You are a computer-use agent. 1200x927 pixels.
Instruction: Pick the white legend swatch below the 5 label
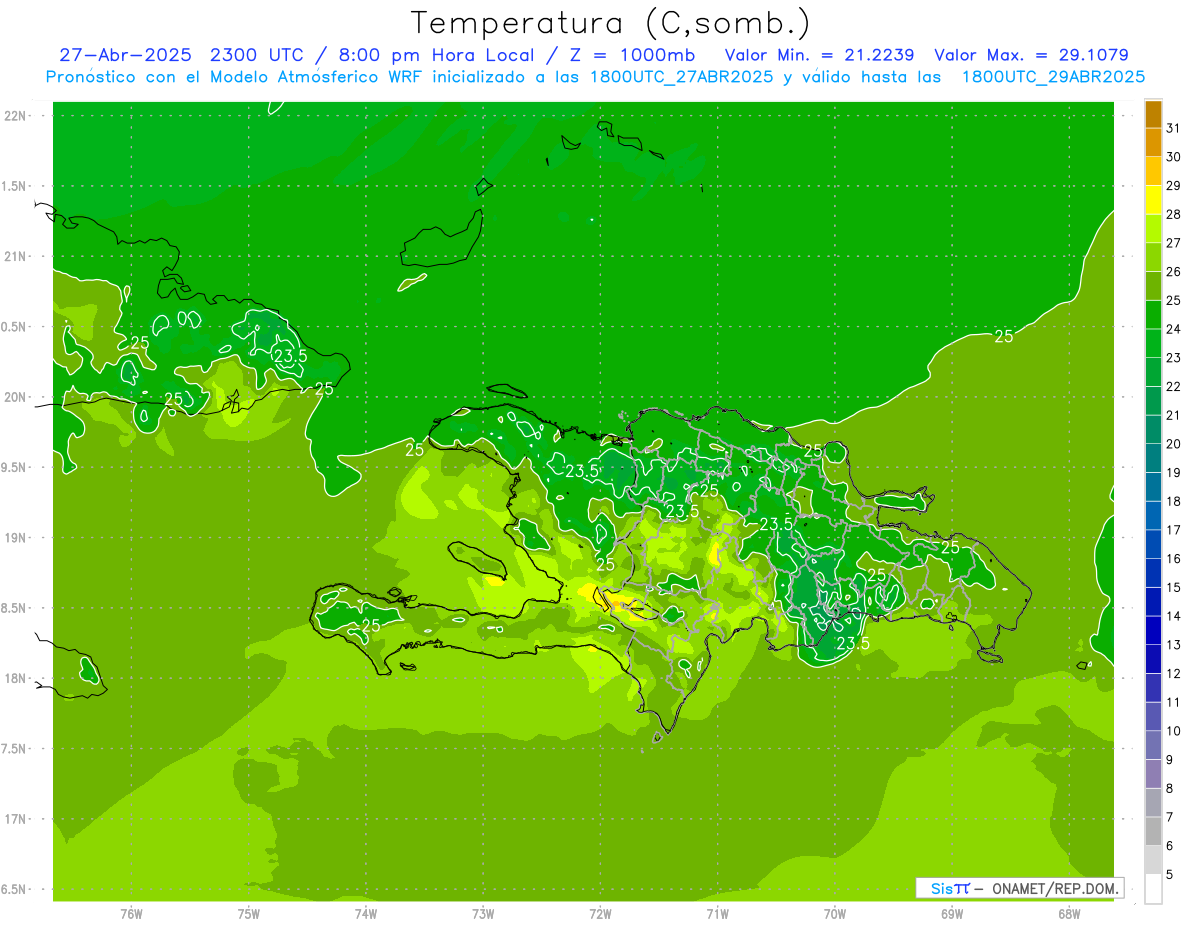click(1153, 889)
